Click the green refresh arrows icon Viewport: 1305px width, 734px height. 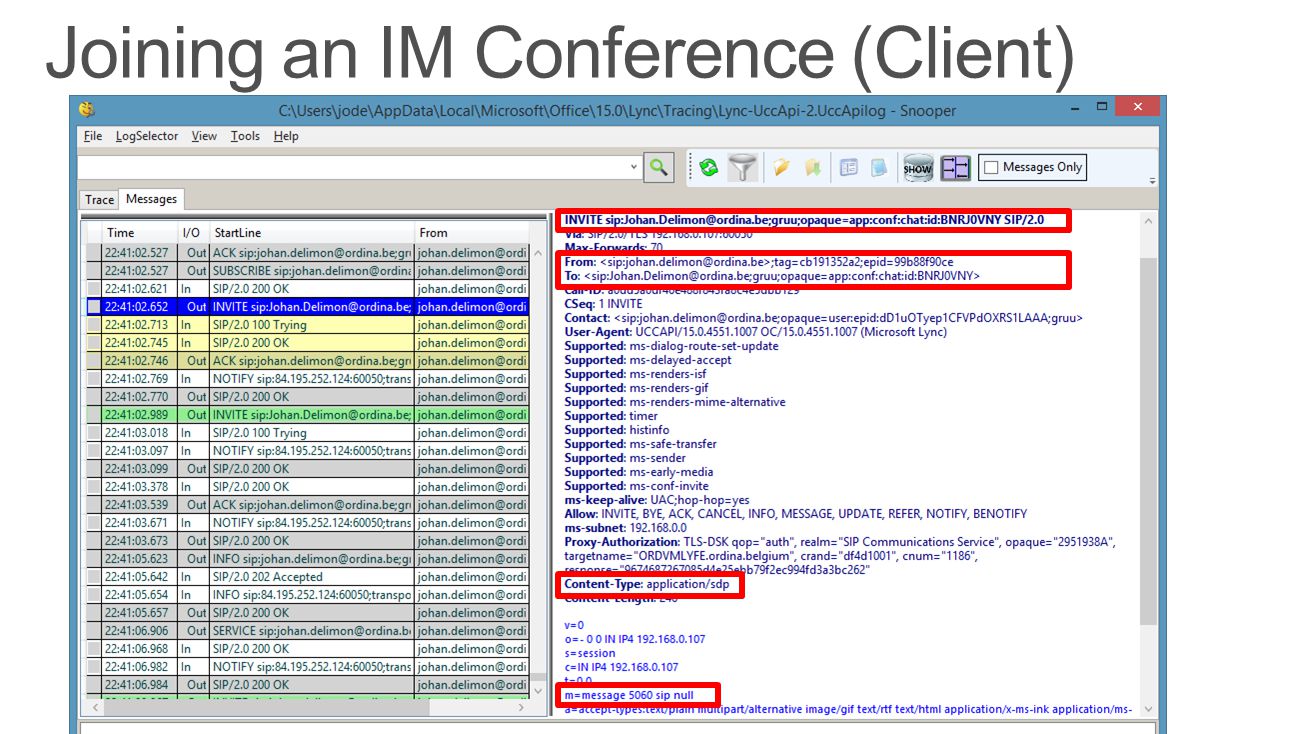click(709, 168)
